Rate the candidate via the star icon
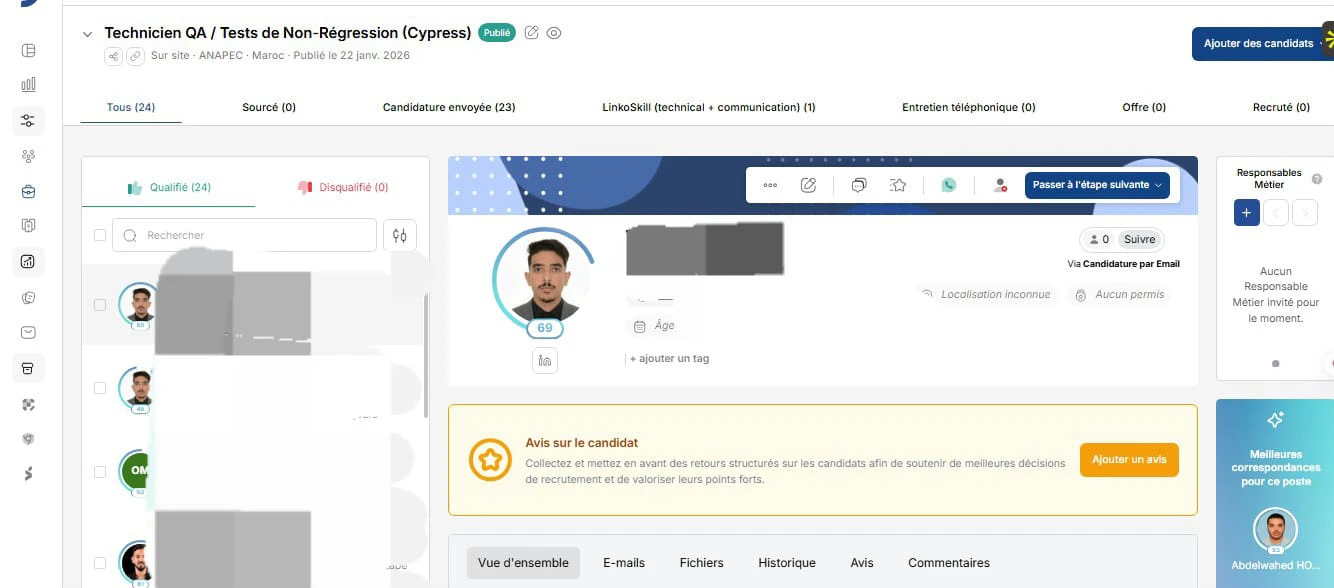Screen dimensions: 1334x588 coord(897,184)
